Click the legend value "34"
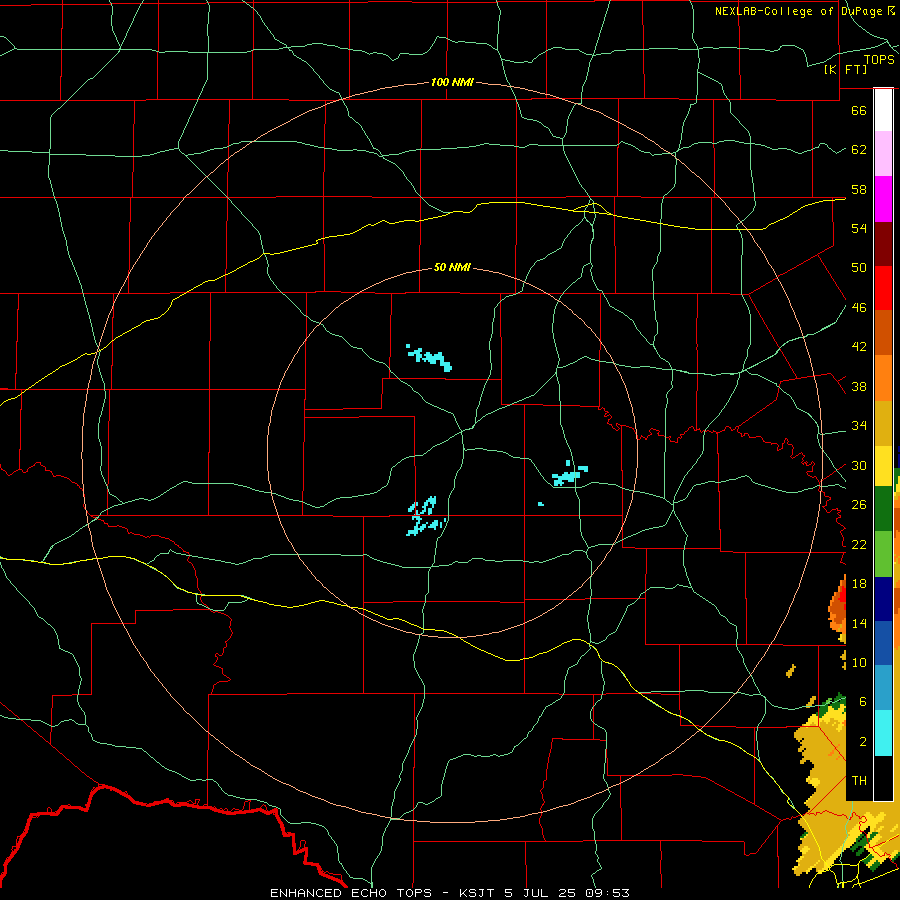 pyautogui.click(x=859, y=426)
